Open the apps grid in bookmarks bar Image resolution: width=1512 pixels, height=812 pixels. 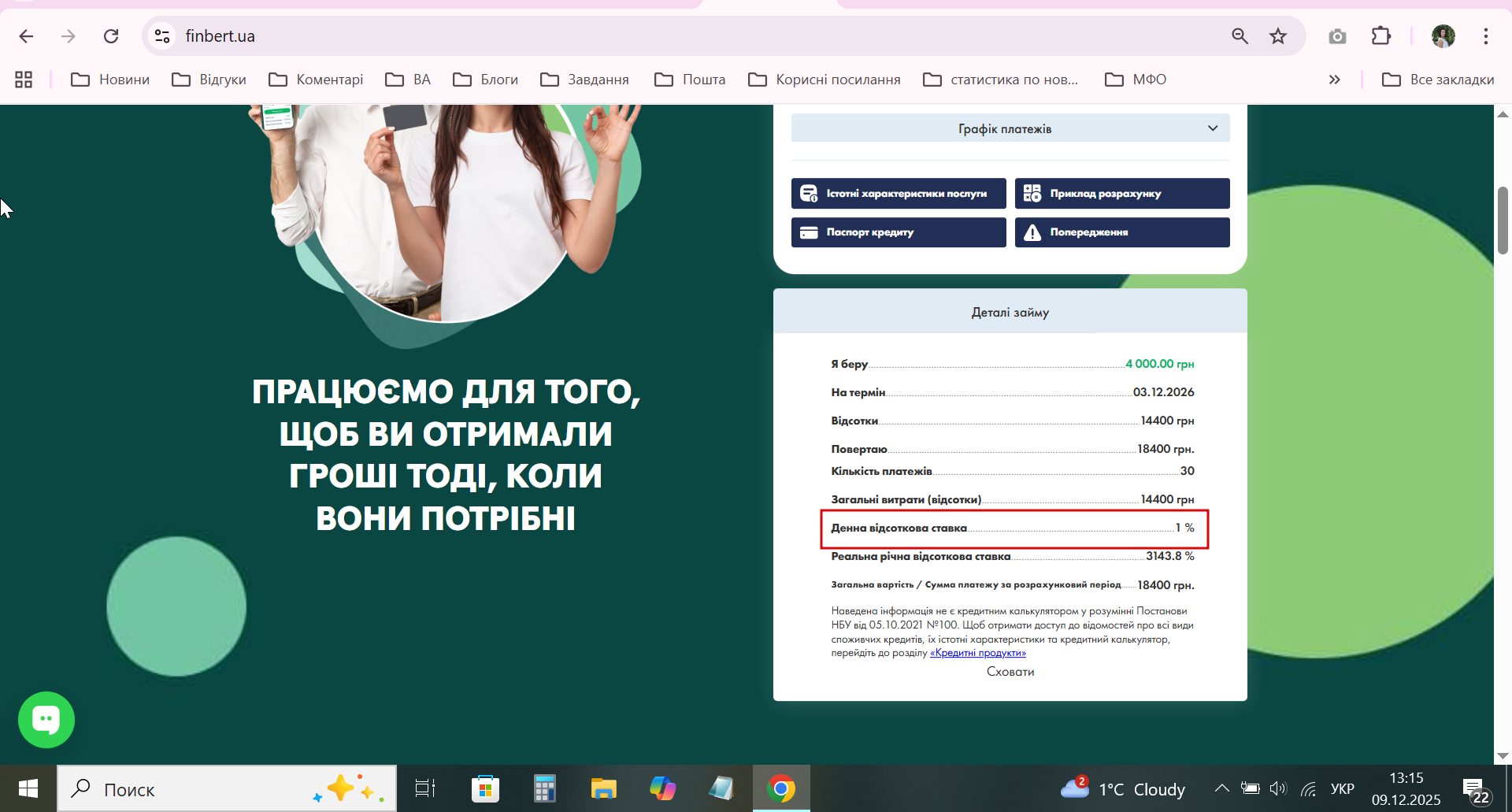(x=24, y=80)
